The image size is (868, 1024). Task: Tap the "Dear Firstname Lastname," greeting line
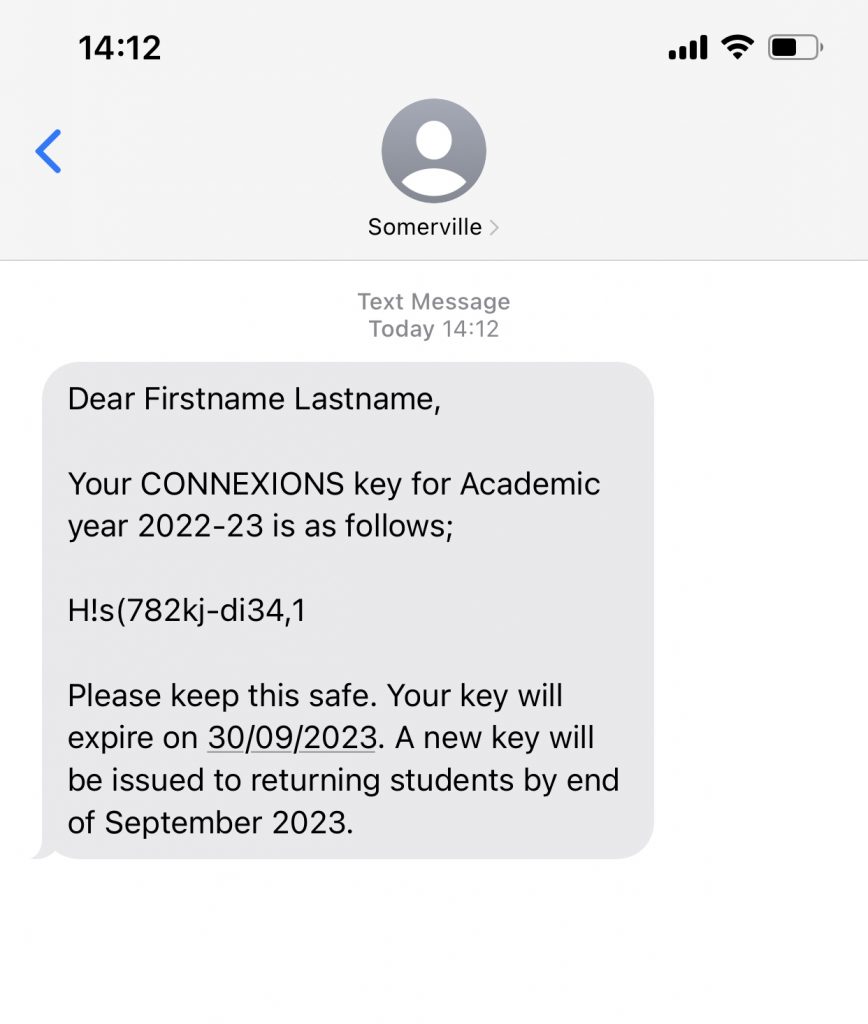[x=255, y=399]
